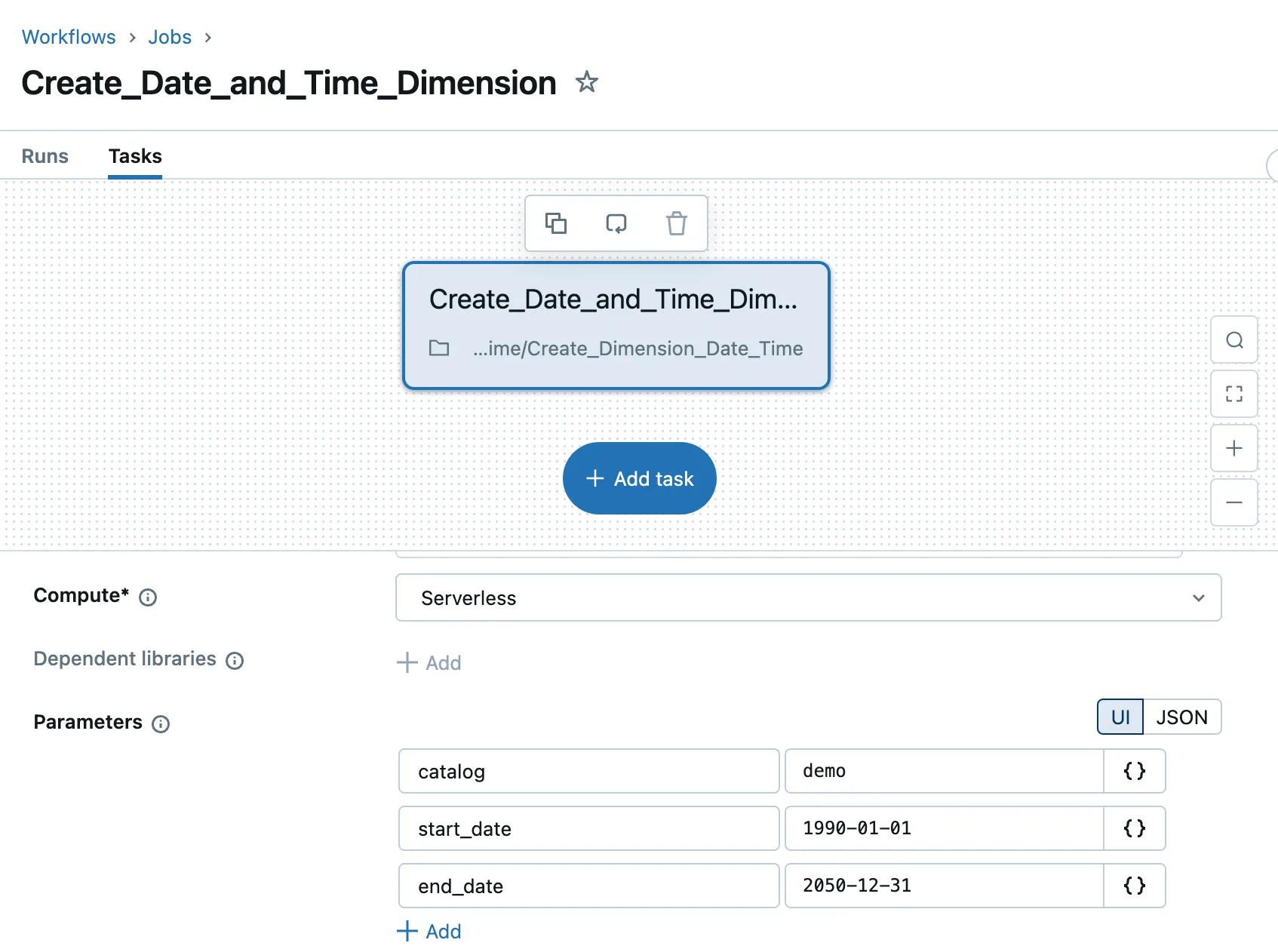
Task: Click the middle icon in the task toolbar
Action: (616, 223)
